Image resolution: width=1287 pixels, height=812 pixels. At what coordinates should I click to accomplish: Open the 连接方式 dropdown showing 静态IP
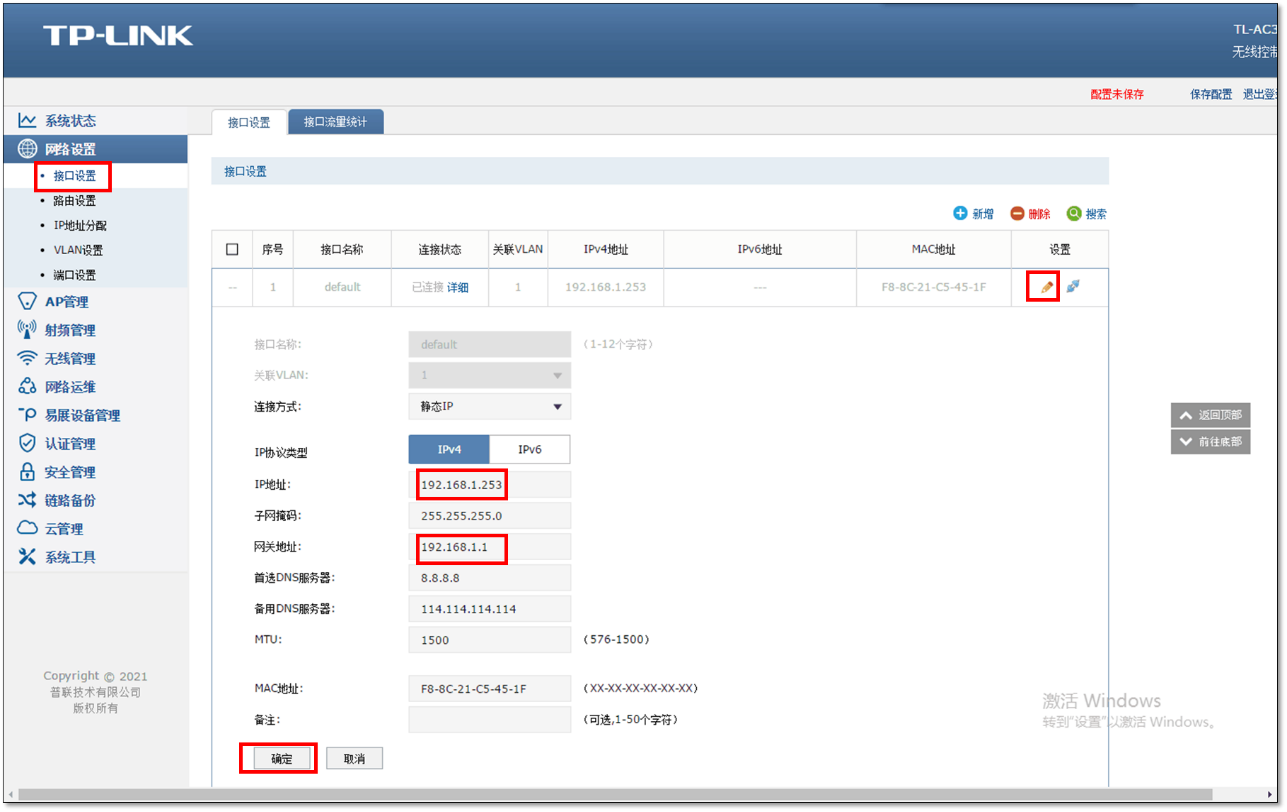coord(489,406)
